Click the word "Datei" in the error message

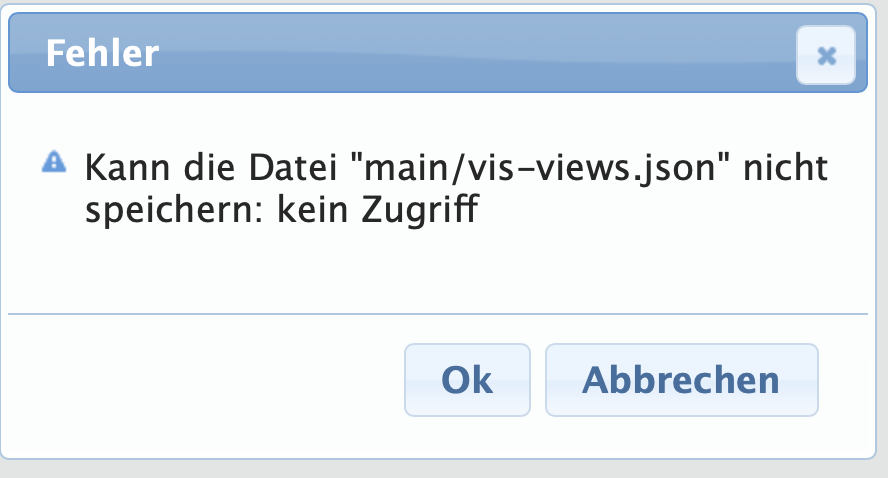[293, 168]
